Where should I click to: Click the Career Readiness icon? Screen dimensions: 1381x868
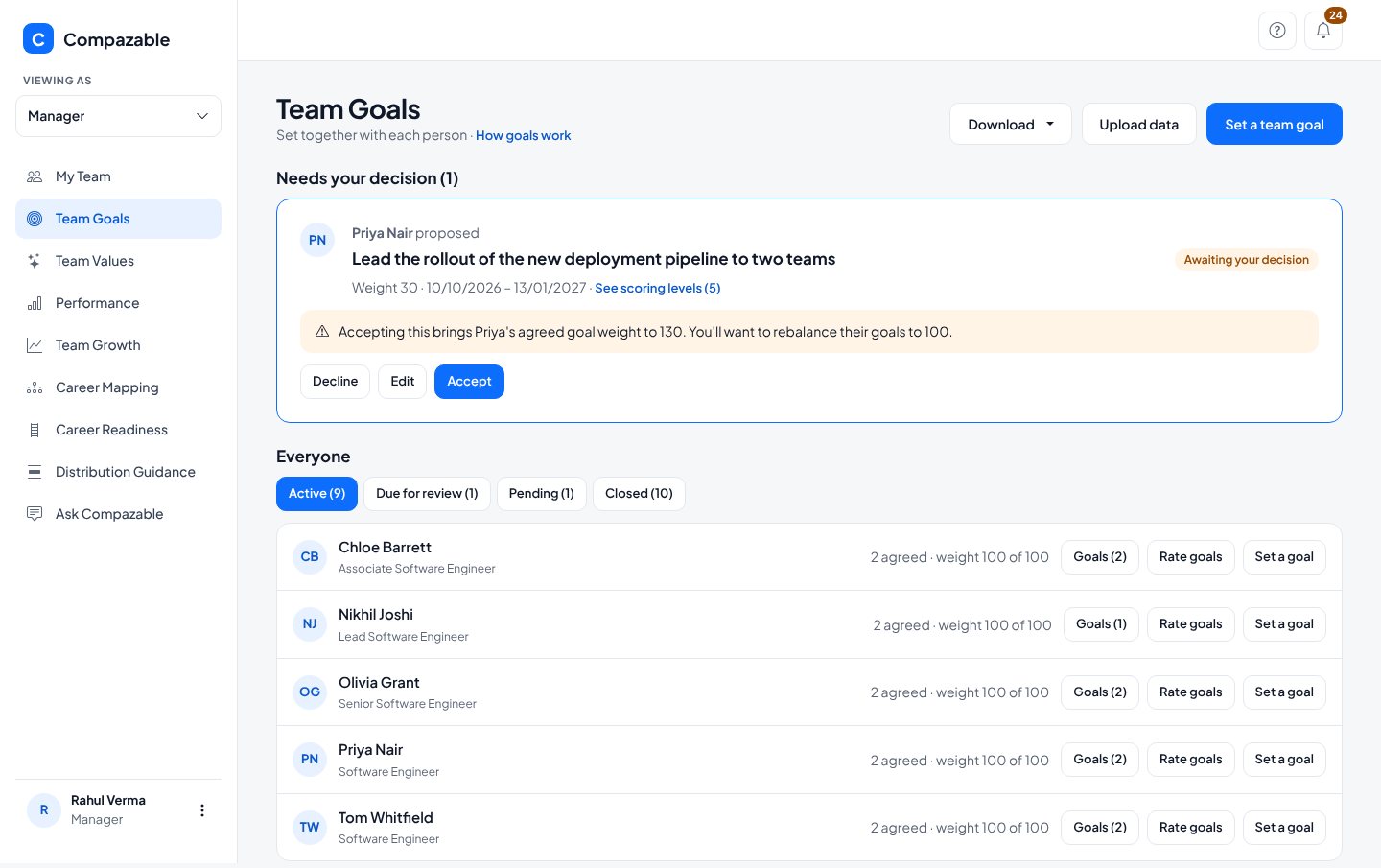pos(35,430)
